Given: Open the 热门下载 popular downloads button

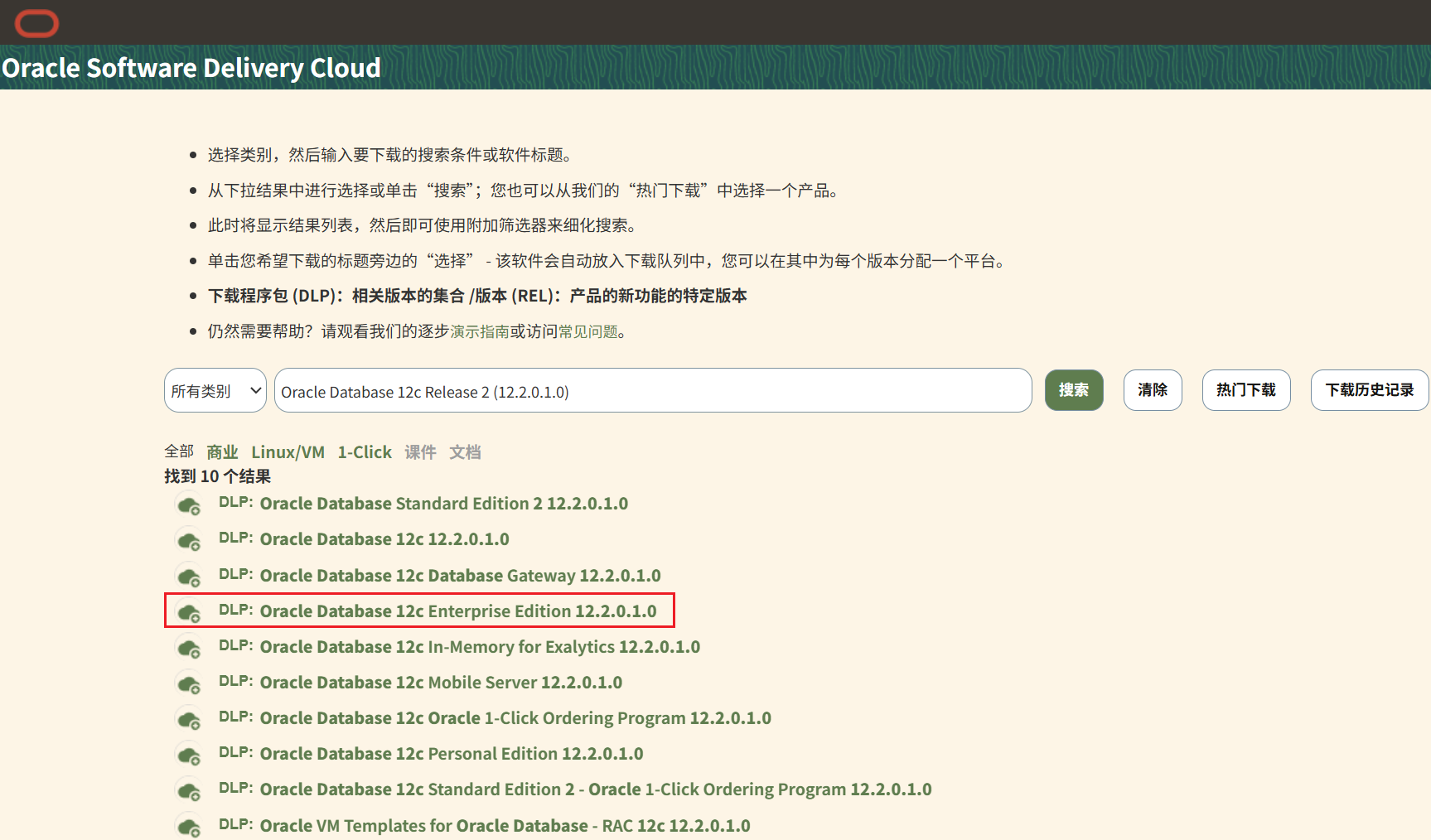Looking at the screenshot, I should pyautogui.click(x=1246, y=390).
